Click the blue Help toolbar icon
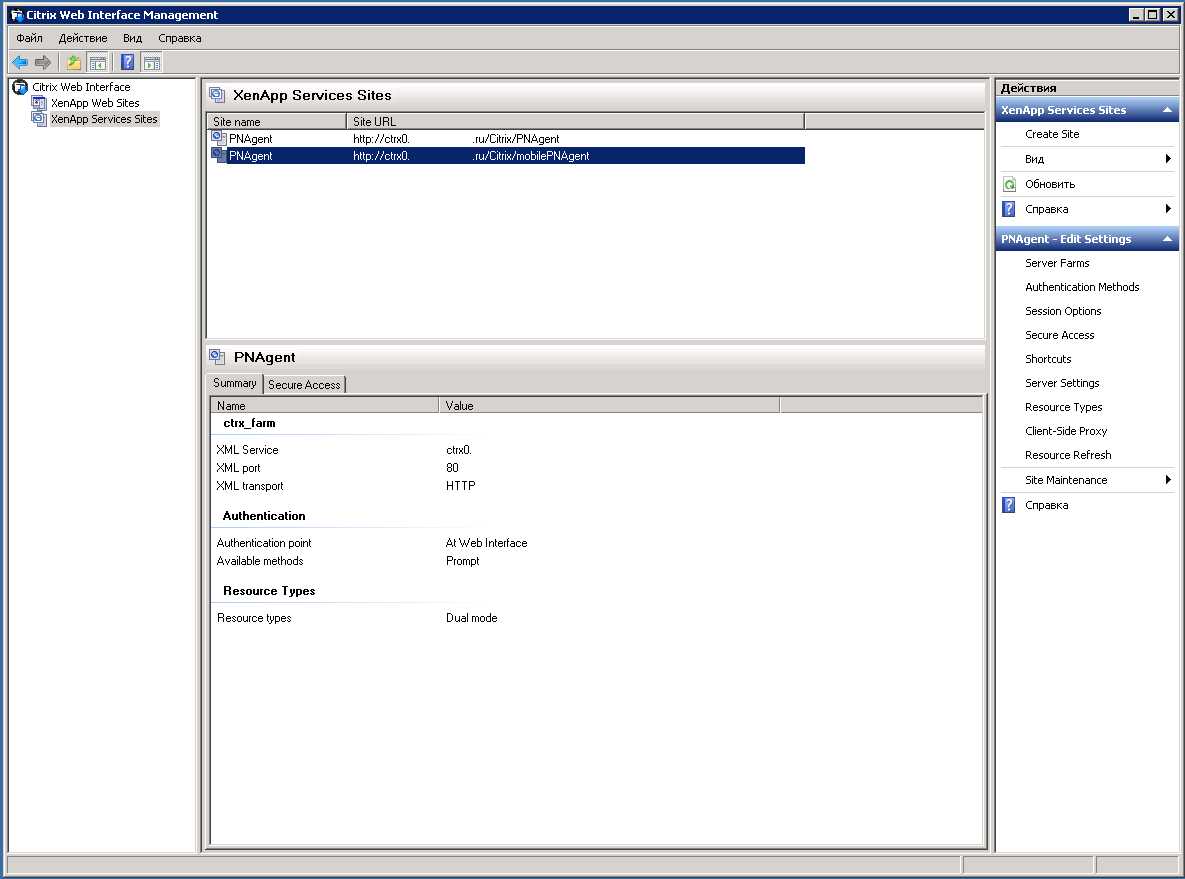Image resolution: width=1185 pixels, height=879 pixels. tap(128, 63)
